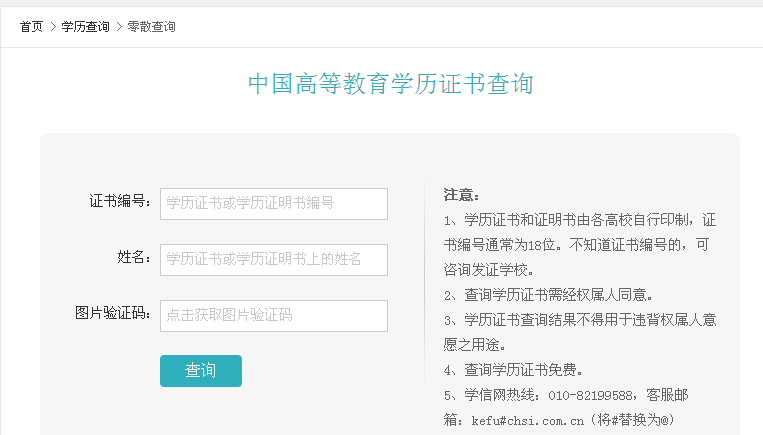Image resolution: width=763 pixels, height=435 pixels.
Task: Select the 零散查询 breadcrumb item
Action: click(x=151, y=27)
